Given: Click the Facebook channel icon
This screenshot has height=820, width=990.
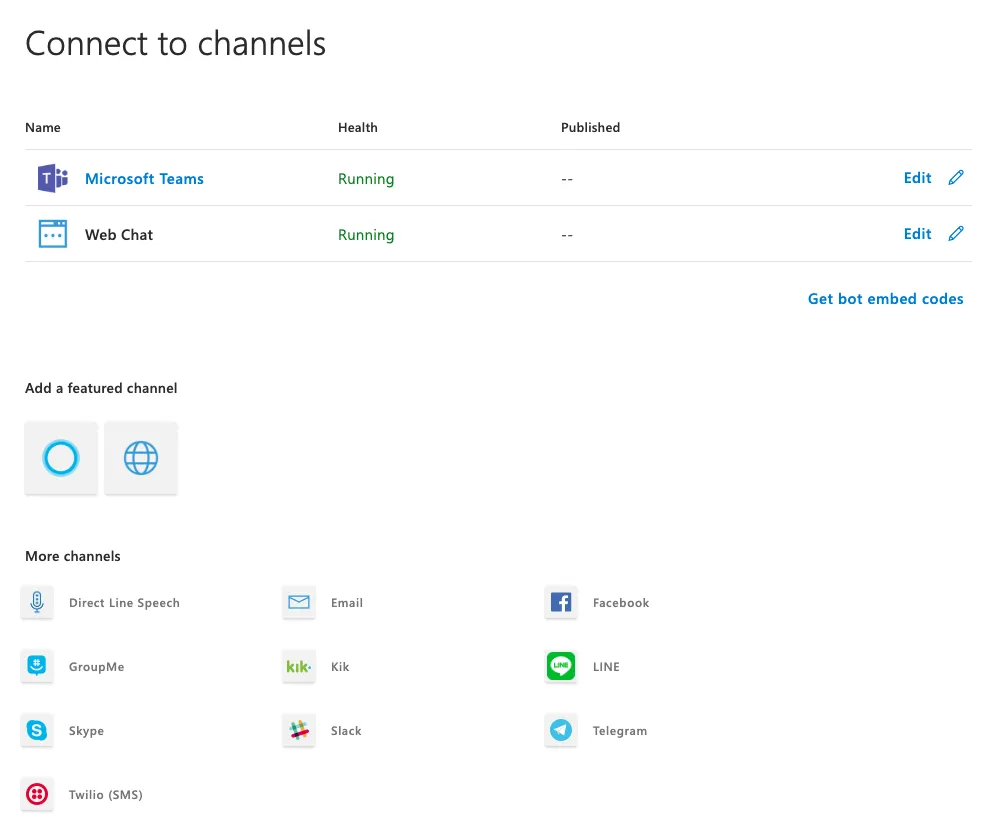Looking at the screenshot, I should tap(561, 602).
